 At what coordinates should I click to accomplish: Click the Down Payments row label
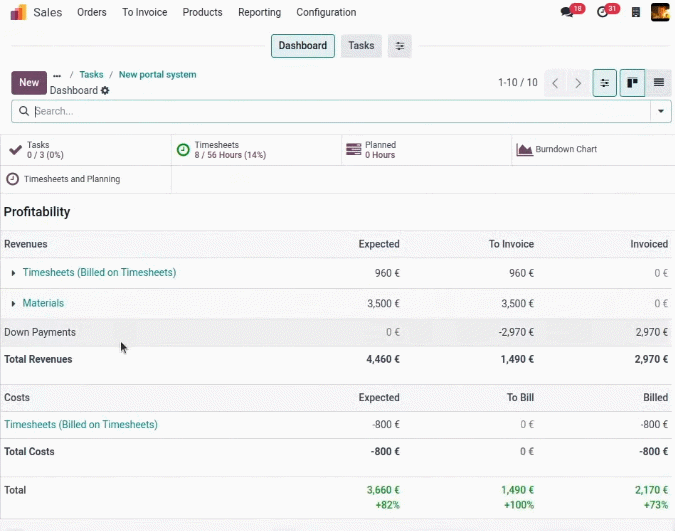pyautogui.click(x=40, y=332)
